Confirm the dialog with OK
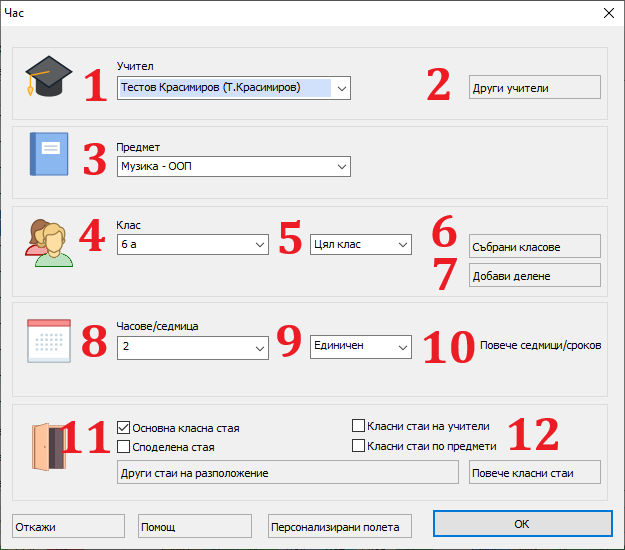The height and width of the screenshot is (550, 625). click(x=520, y=524)
